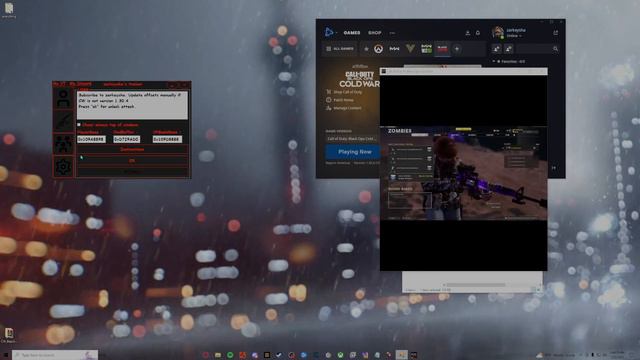Open the gear settings icon in the trainer sidebar
The height and width of the screenshot is (360, 640).
(63, 167)
